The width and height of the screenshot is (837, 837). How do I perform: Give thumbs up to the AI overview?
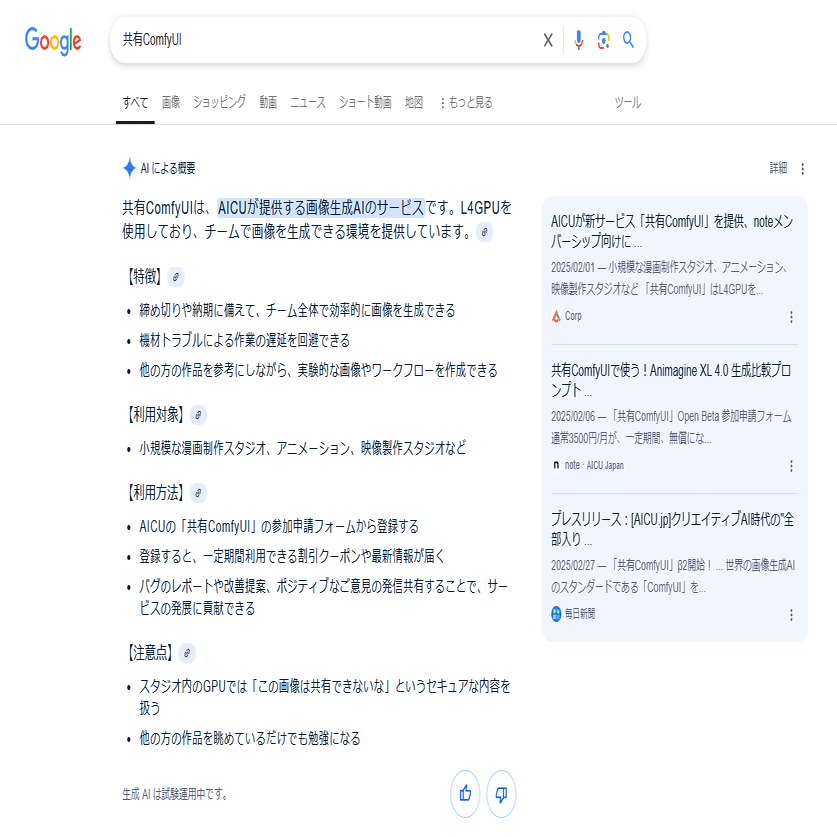465,794
